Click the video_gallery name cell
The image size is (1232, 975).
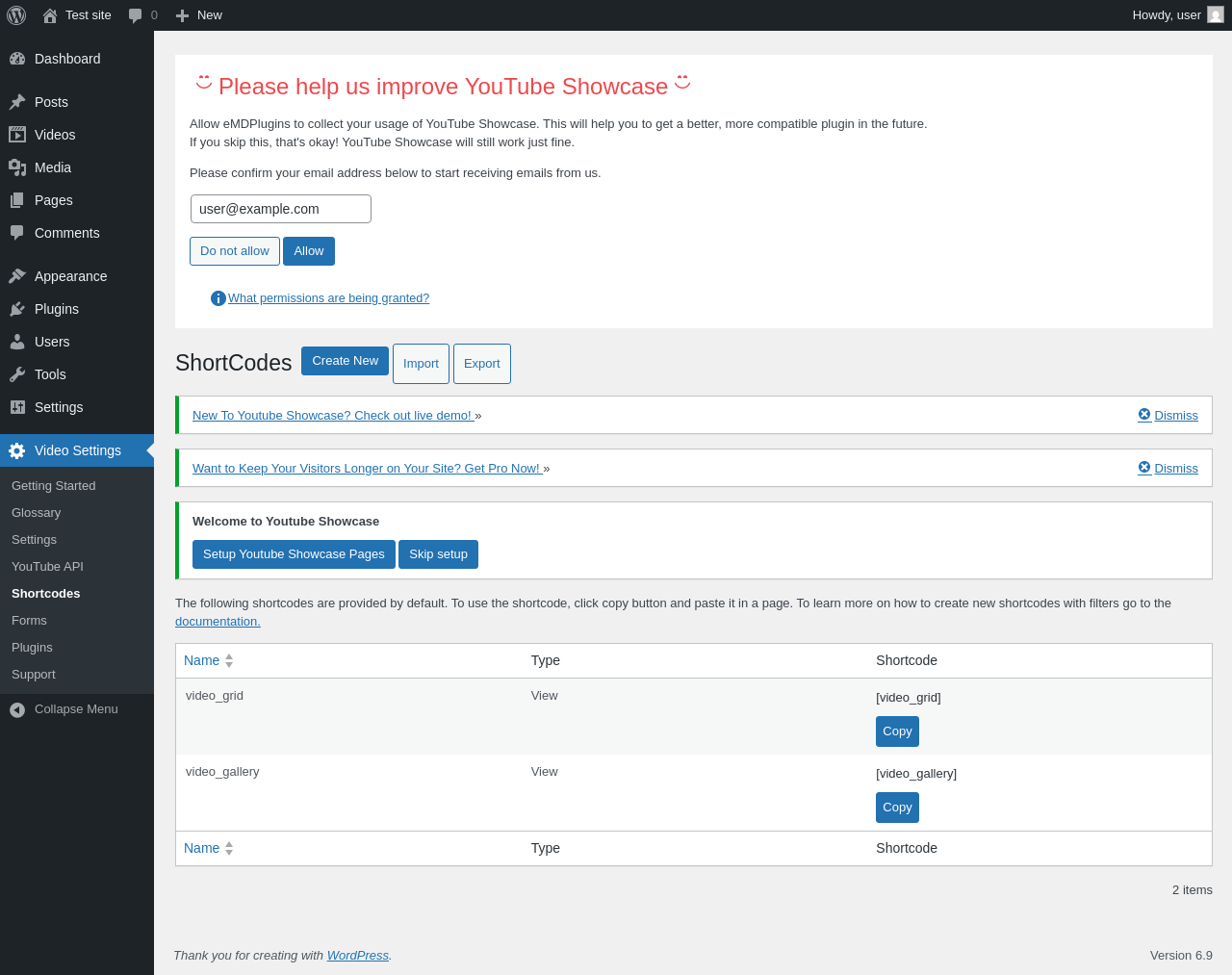click(222, 772)
